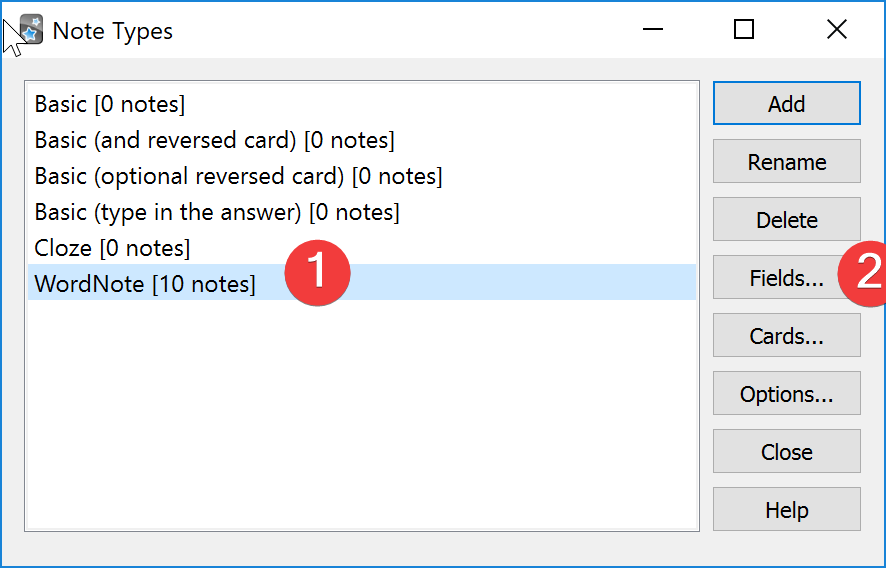Viewport: 886px width, 568px height.
Task: Select Basic (and reversed card) note type
Action: click(x=362, y=140)
